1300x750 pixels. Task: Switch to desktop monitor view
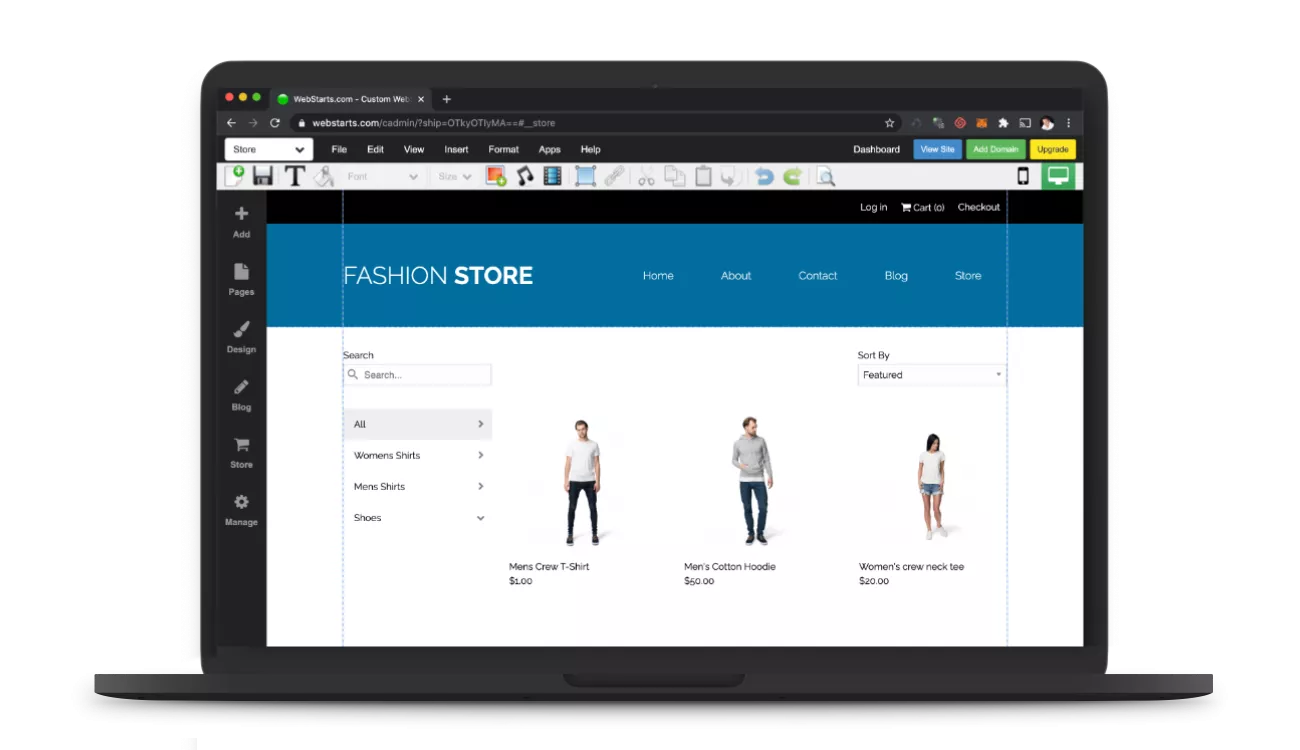pyautogui.click(x=1058, y=177)
